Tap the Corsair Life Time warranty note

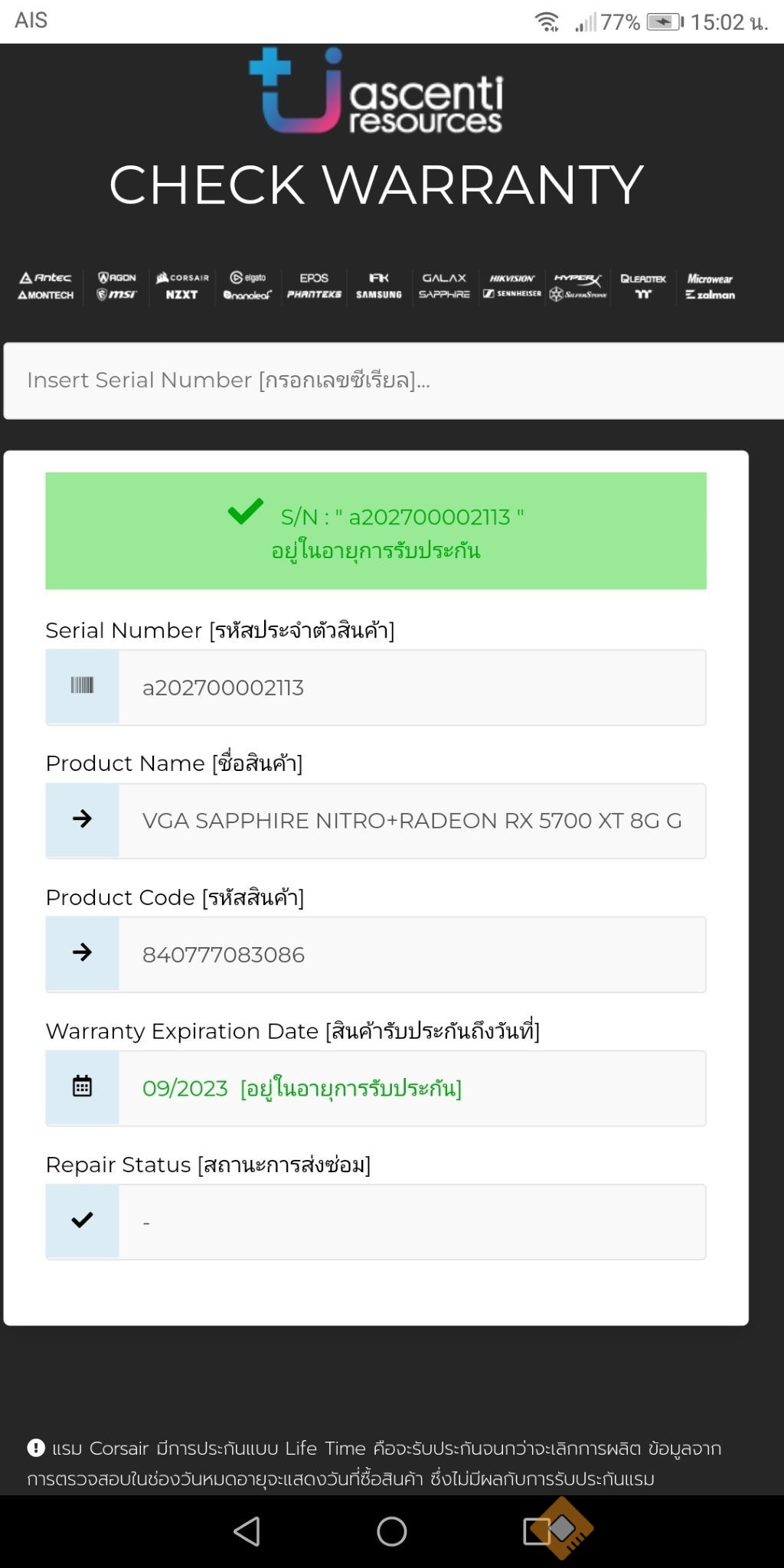tap(374, 1463)
